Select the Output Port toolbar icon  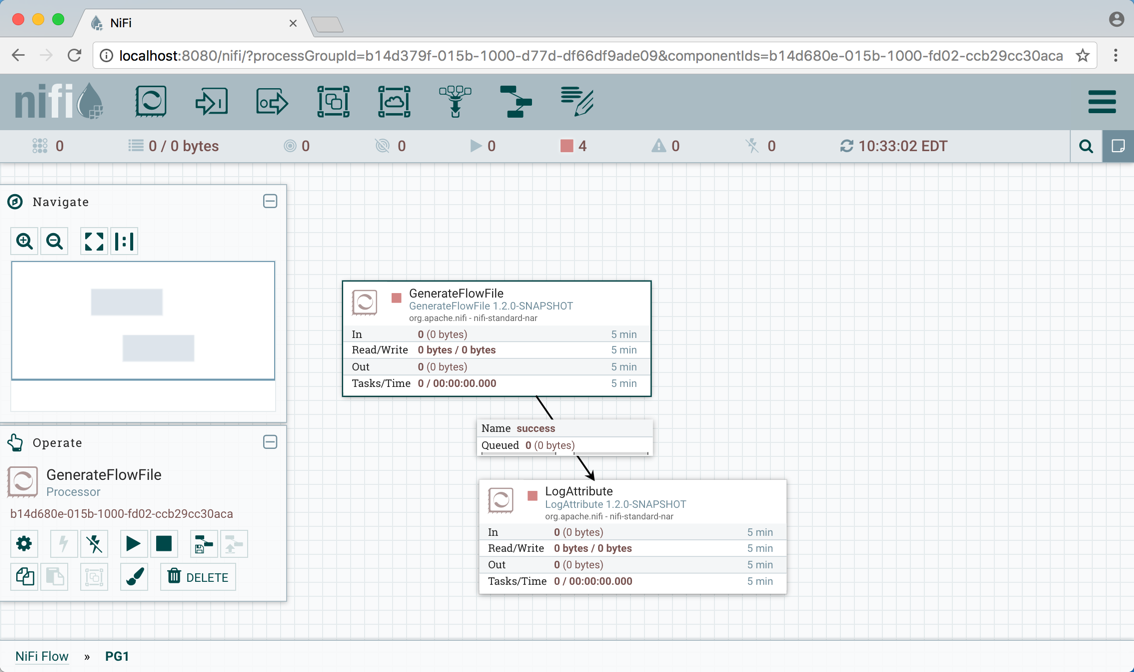pyautogui.click(x=272, y=101)
